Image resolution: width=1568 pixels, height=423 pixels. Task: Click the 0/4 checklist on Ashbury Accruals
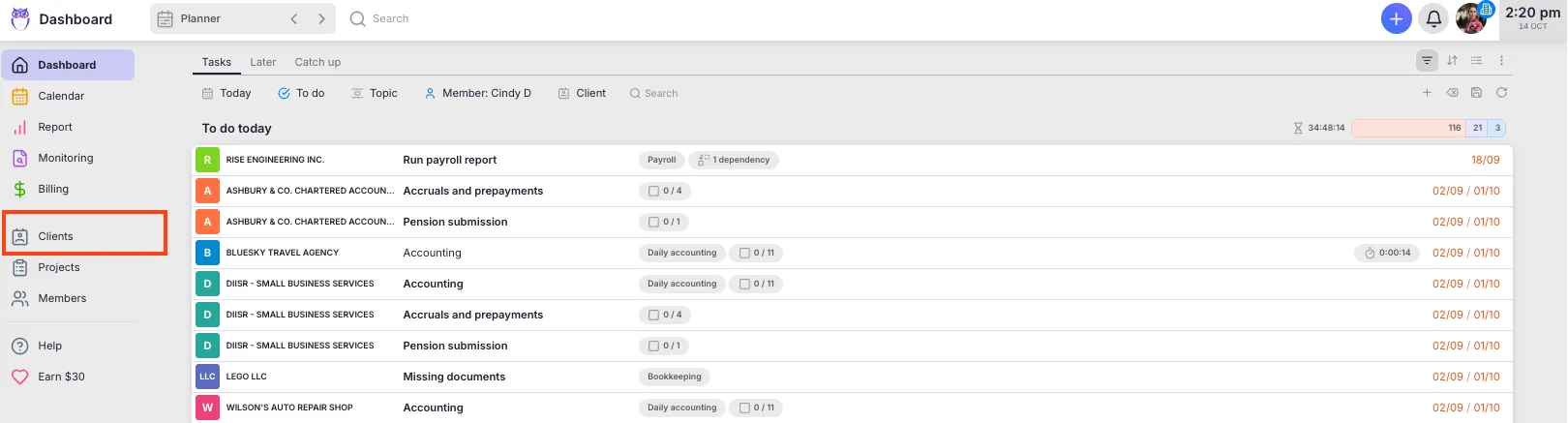pos(665,191)
